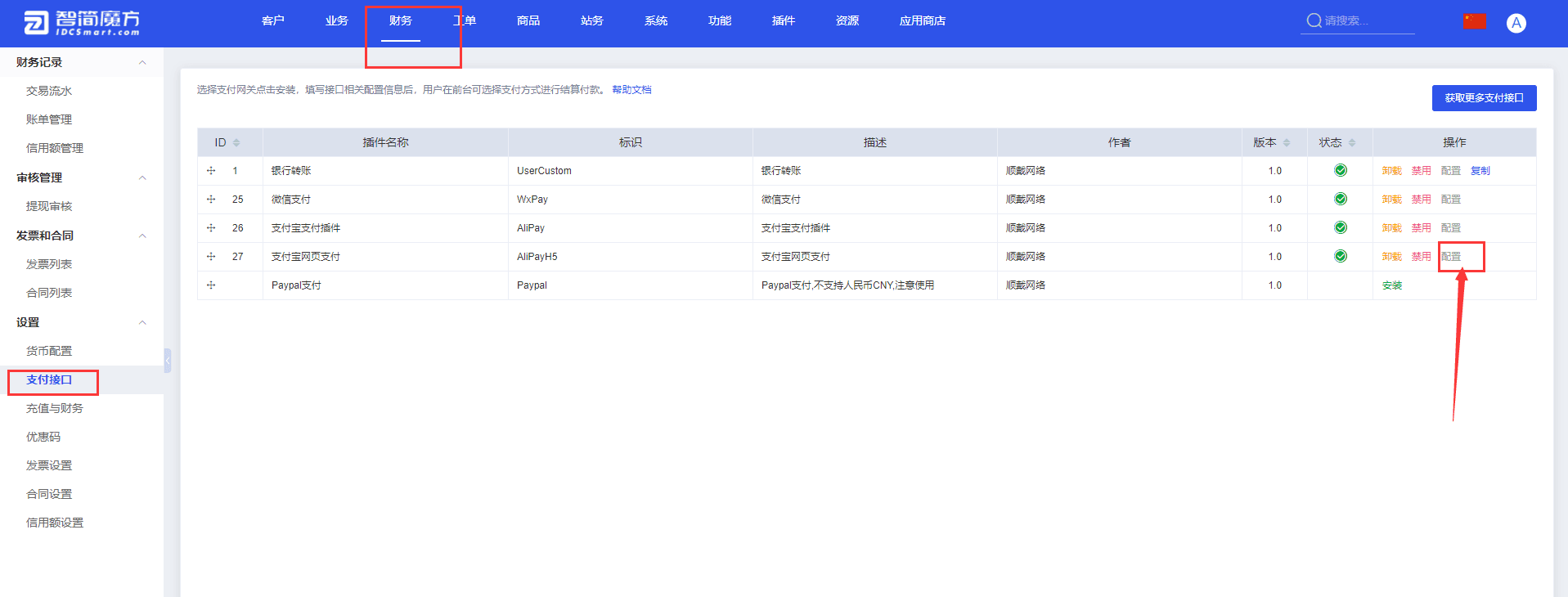Click 卸载 for 支付宝网页支付
Image resolution: width=1568 pixels, height=597 pixels.
pos(1391,257)
